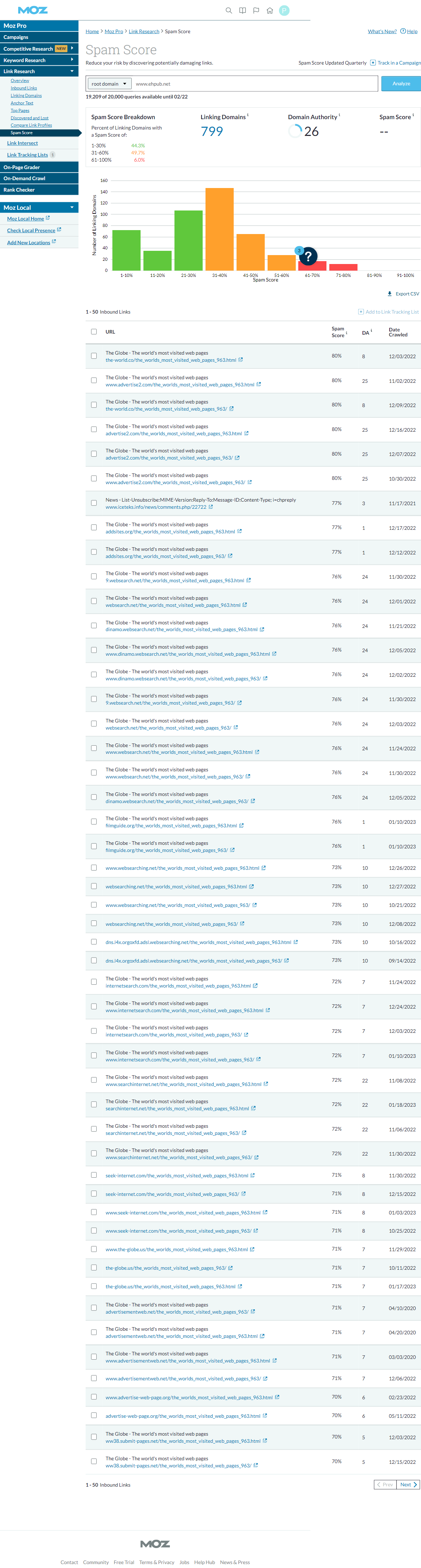The width and height of the screenshot is (421, 1568).
Task: Click info icon next to Spam Score column header
Action: 347,333
